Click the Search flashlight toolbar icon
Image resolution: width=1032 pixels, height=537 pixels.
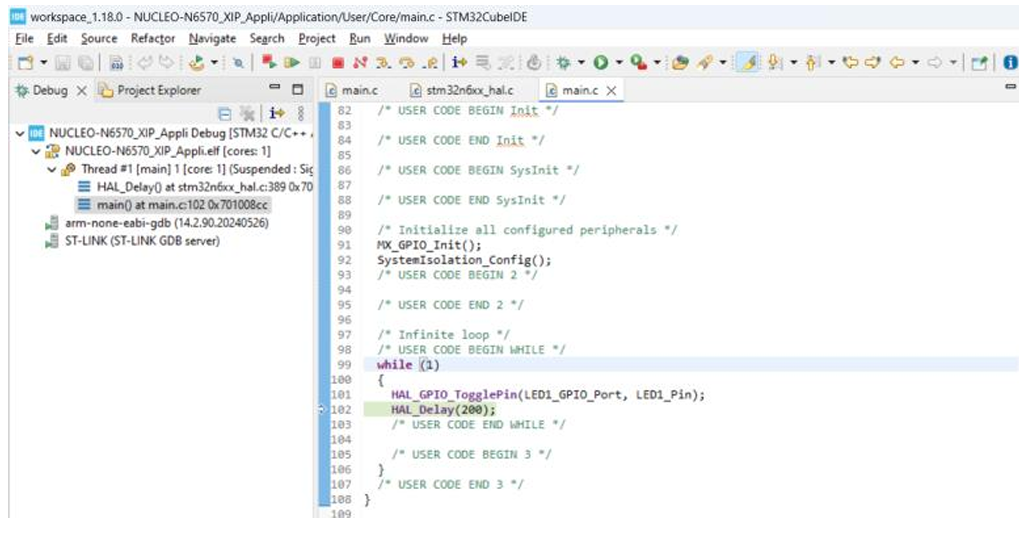[705, 63]
